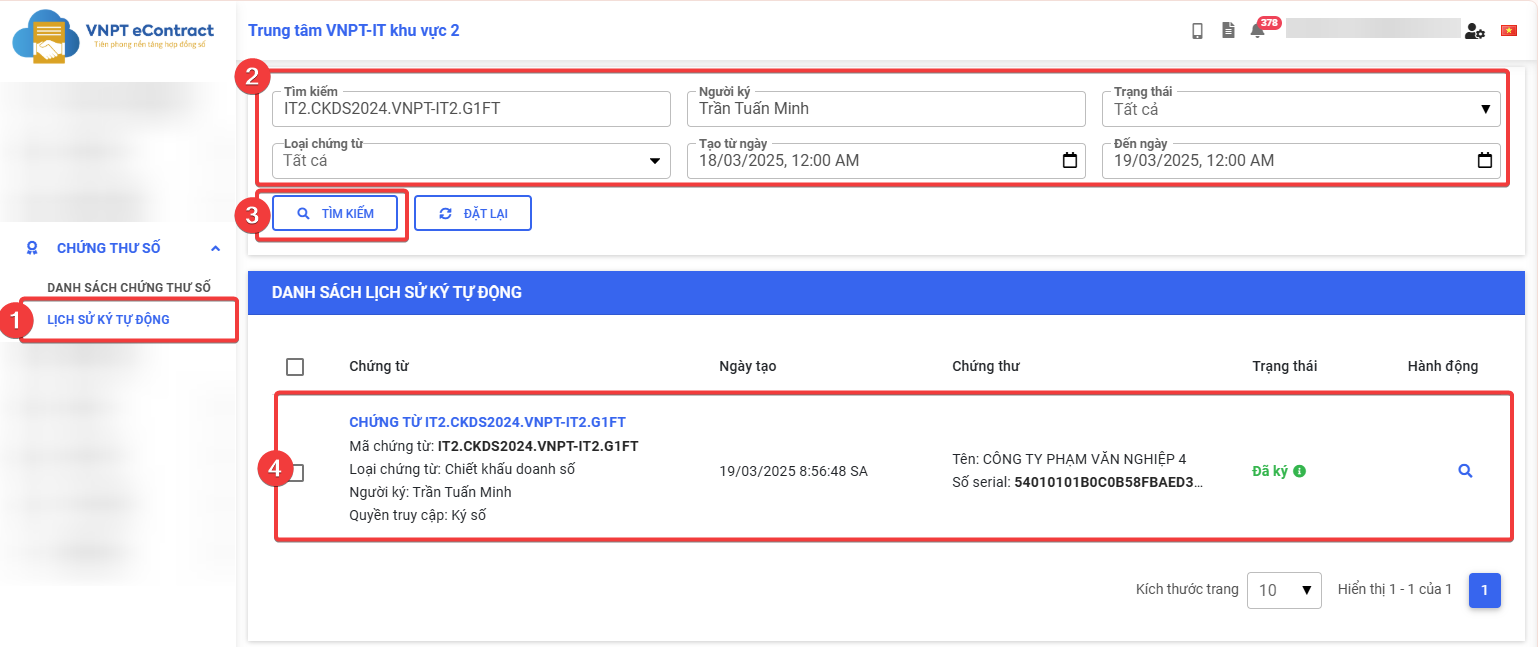
Task: Open LỊCH SỬ KÝ TỰ ĐỘNG menu item
Action: (x=109, y=320)
